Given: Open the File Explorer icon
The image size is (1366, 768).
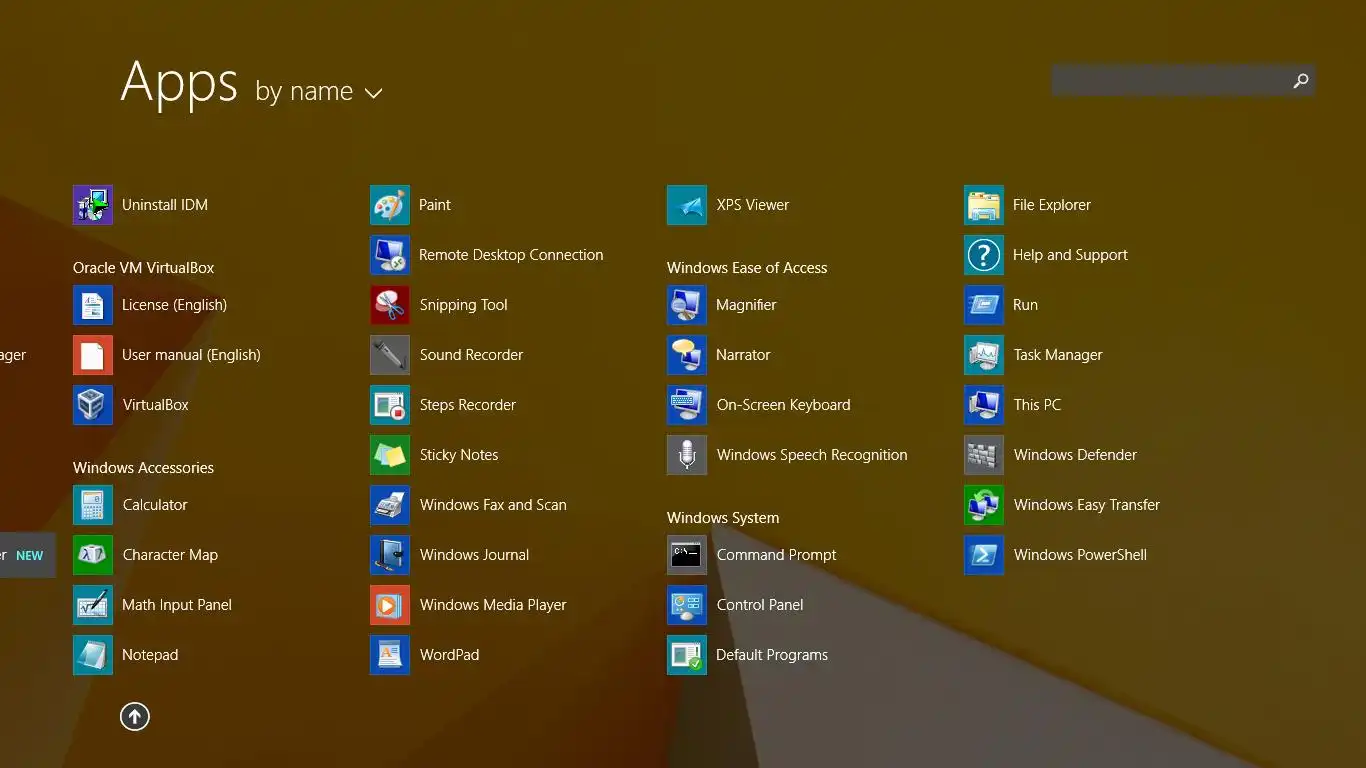Looking at the screenshot, I should point(984,205).
